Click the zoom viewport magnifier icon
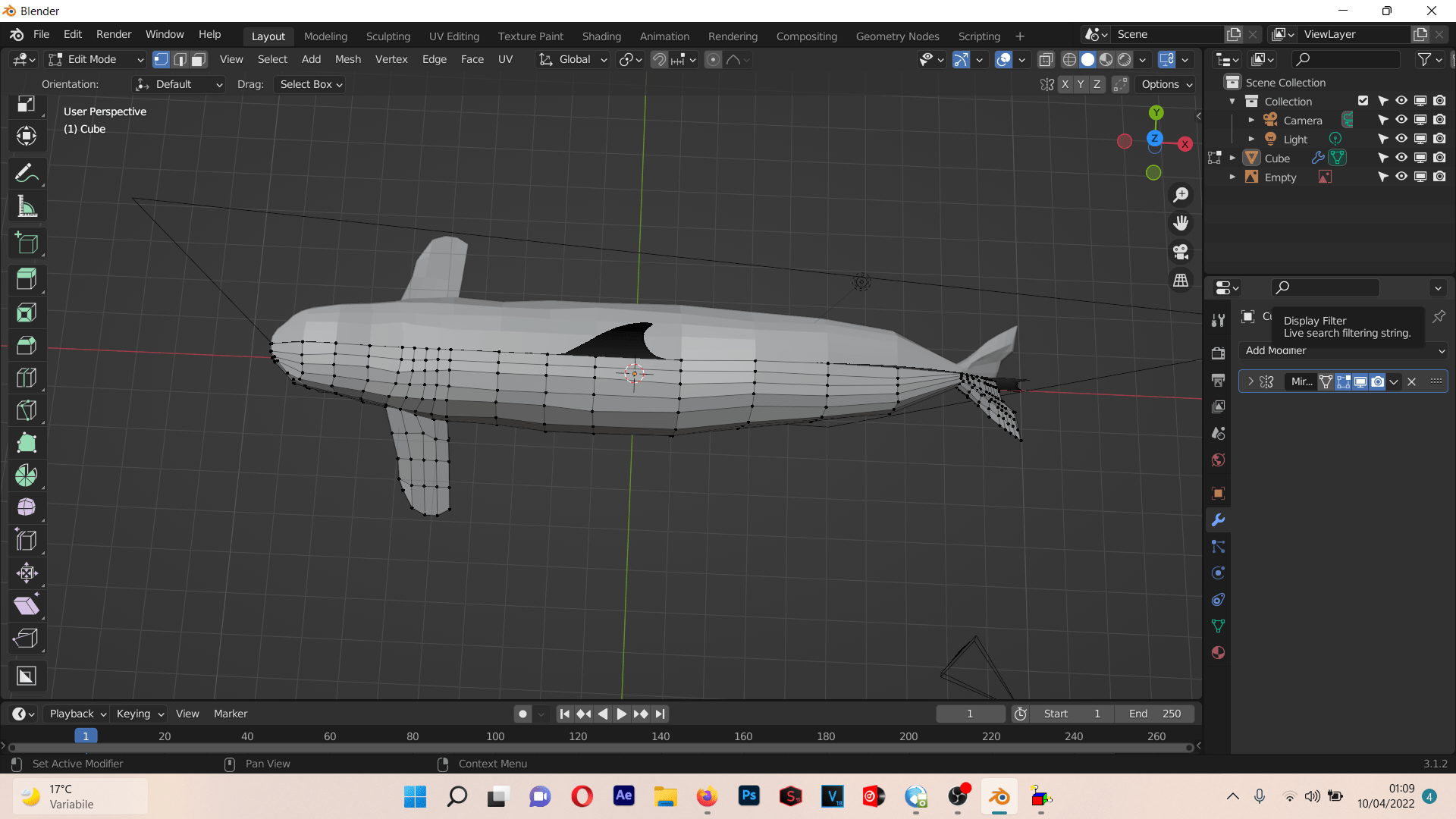1456x819 pixels. pyautogui.click(x=1181, y=195)
